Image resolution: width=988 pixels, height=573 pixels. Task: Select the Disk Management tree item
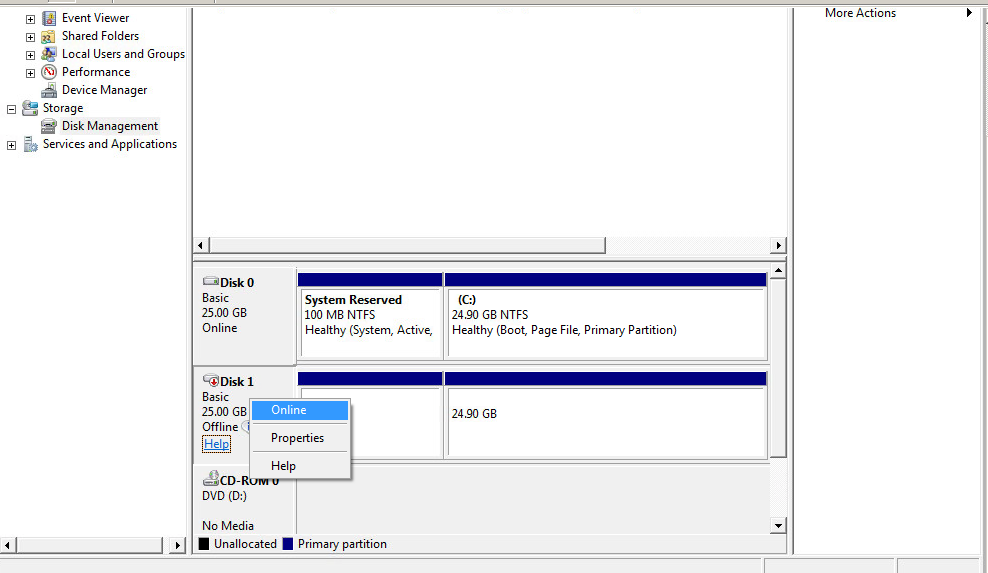tap(109, 126)
